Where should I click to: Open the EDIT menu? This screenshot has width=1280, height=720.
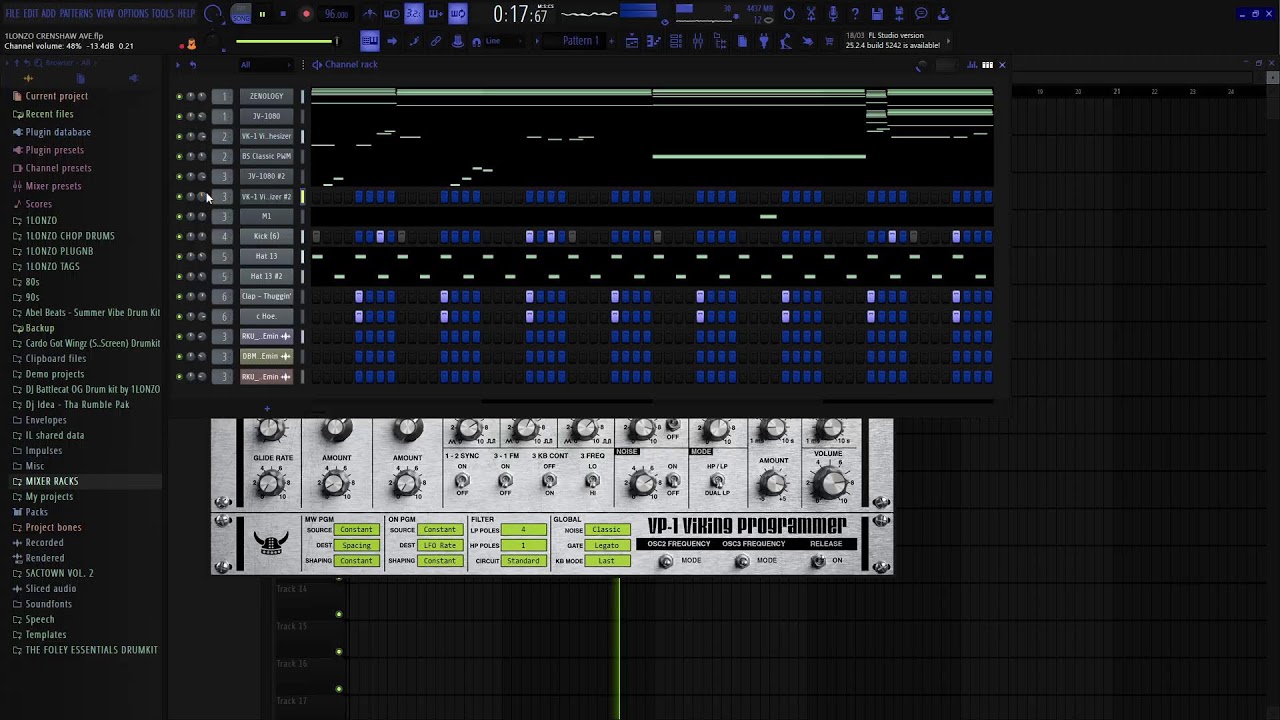click(31, 14)
